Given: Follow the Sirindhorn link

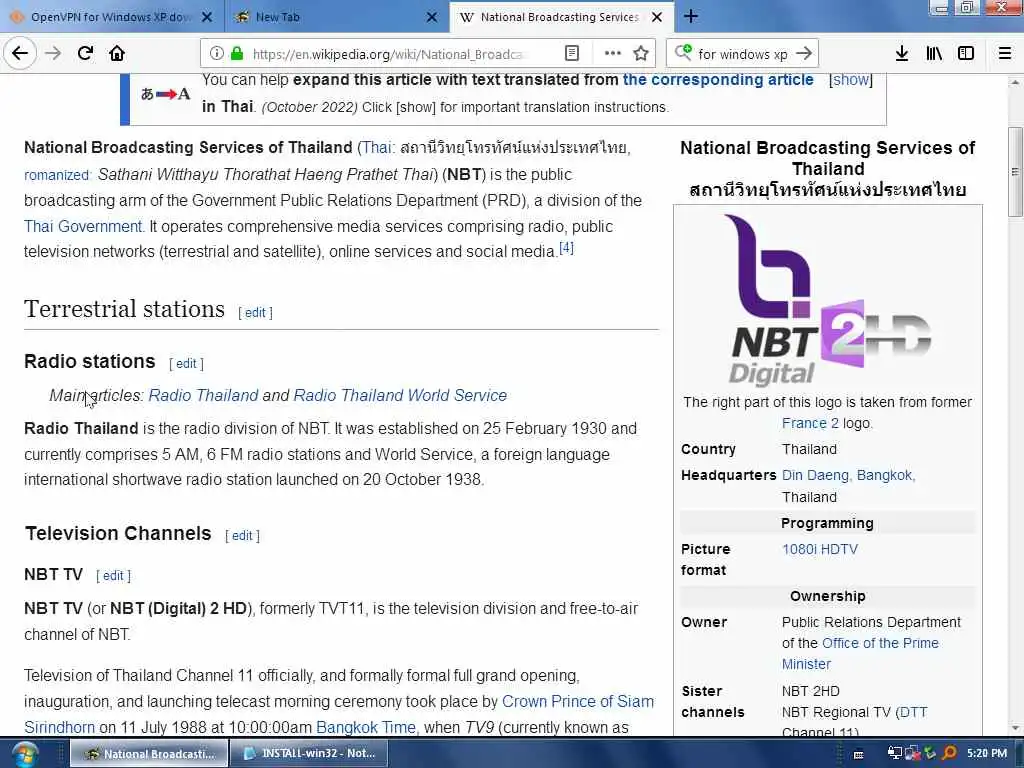Looking at the screenshot, I should [59, 728].
